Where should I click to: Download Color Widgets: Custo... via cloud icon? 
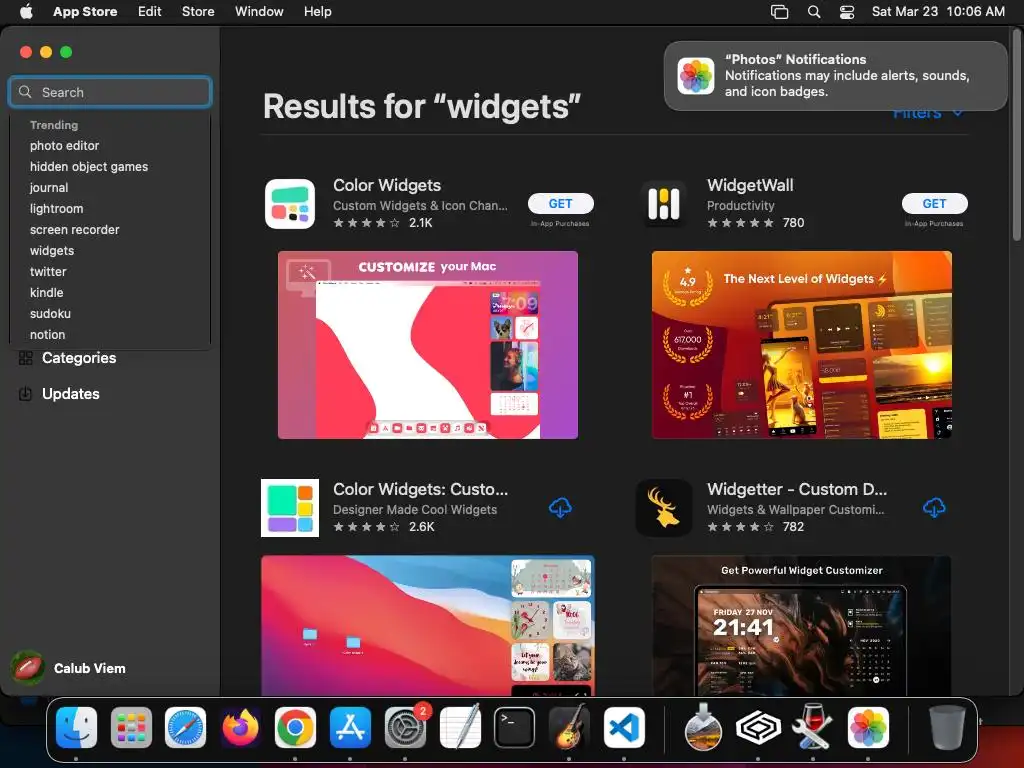tap(560, 507)
